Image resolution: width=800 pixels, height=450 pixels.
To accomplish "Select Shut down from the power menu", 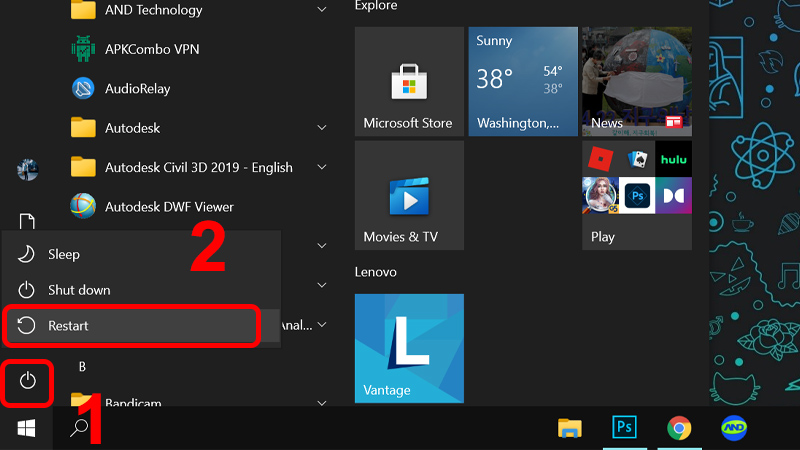I will (141, 290).
